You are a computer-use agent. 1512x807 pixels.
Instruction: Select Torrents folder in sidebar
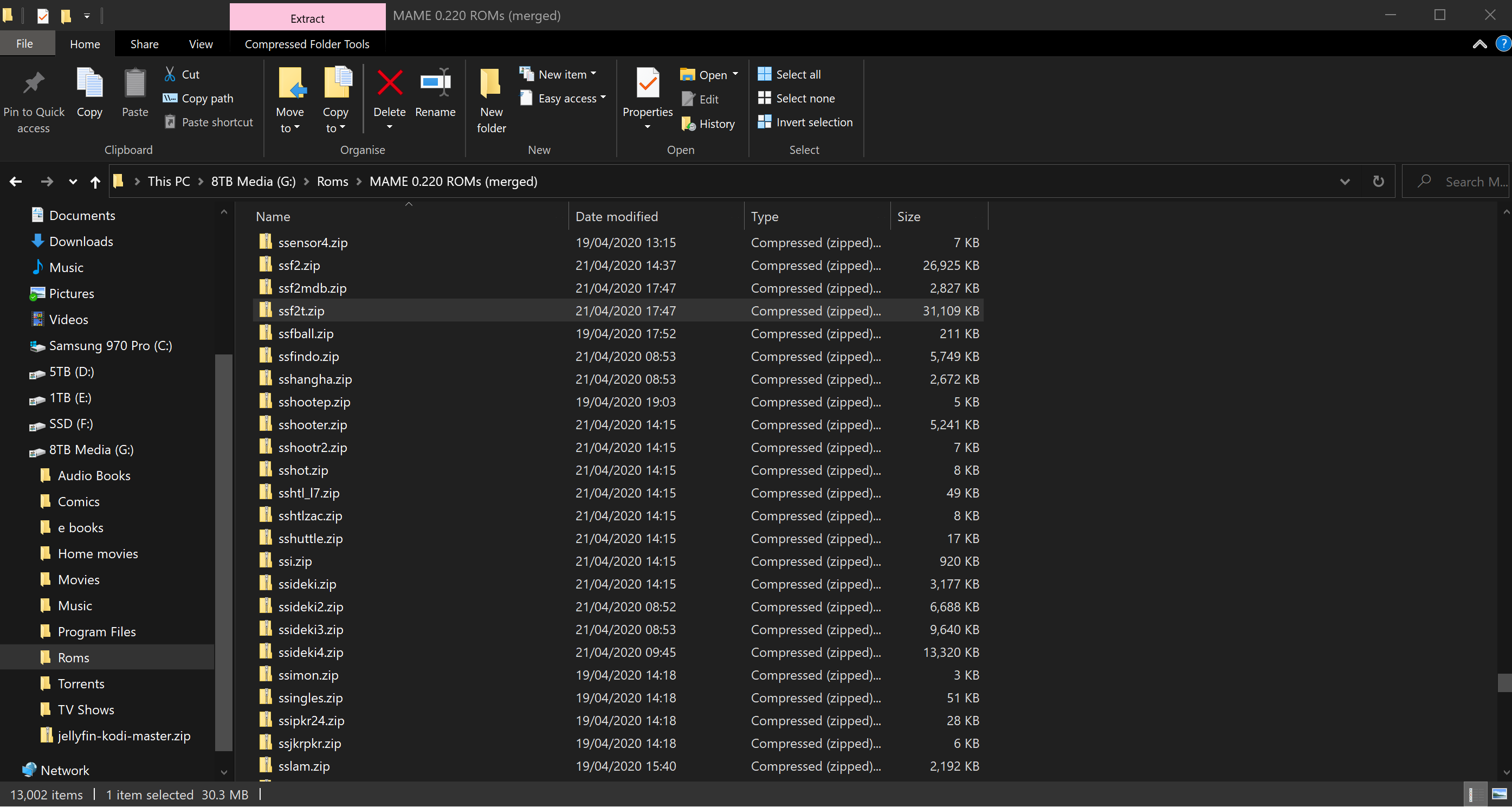(x=81, y=683)
